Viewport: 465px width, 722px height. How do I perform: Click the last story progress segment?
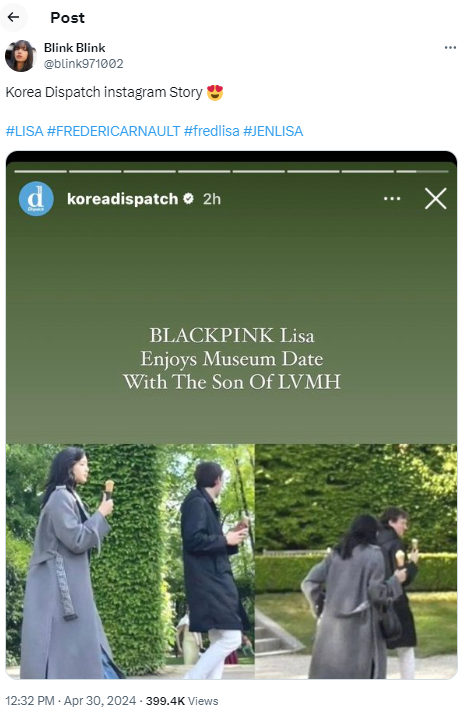pos(422,171)
